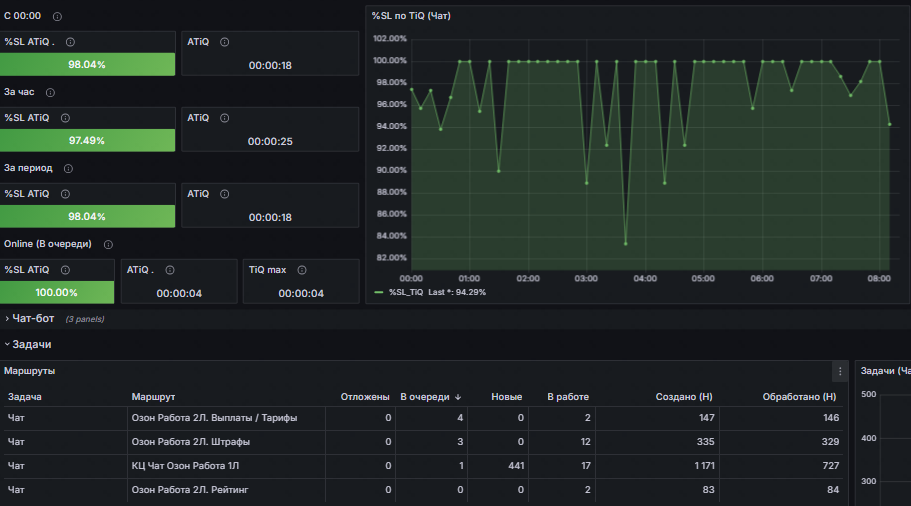
Task: Open the three-dot menu of Маршруты panel
Action: click(840, 371)
